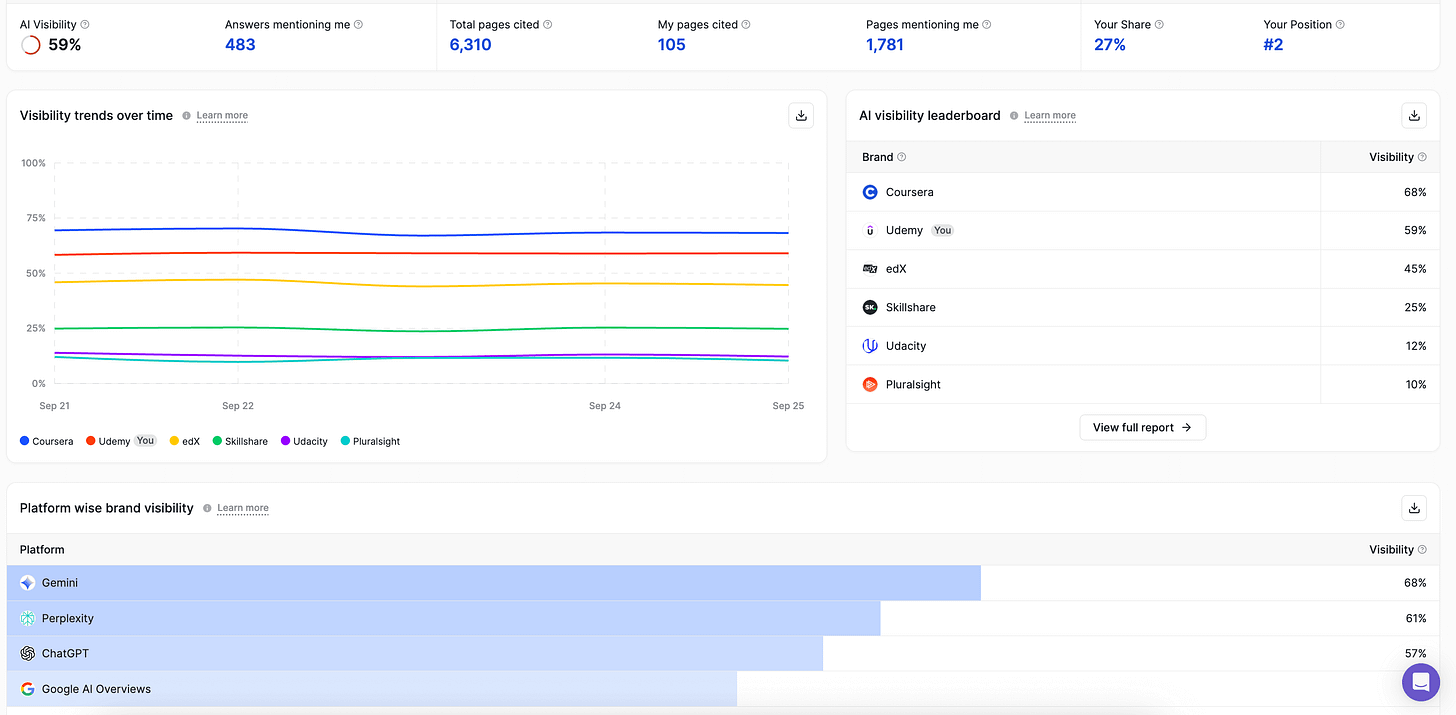This screenshot has width=1456, height=715.
Task: Click the Udemy logo in leaderboard
Action: pos(870,230)
